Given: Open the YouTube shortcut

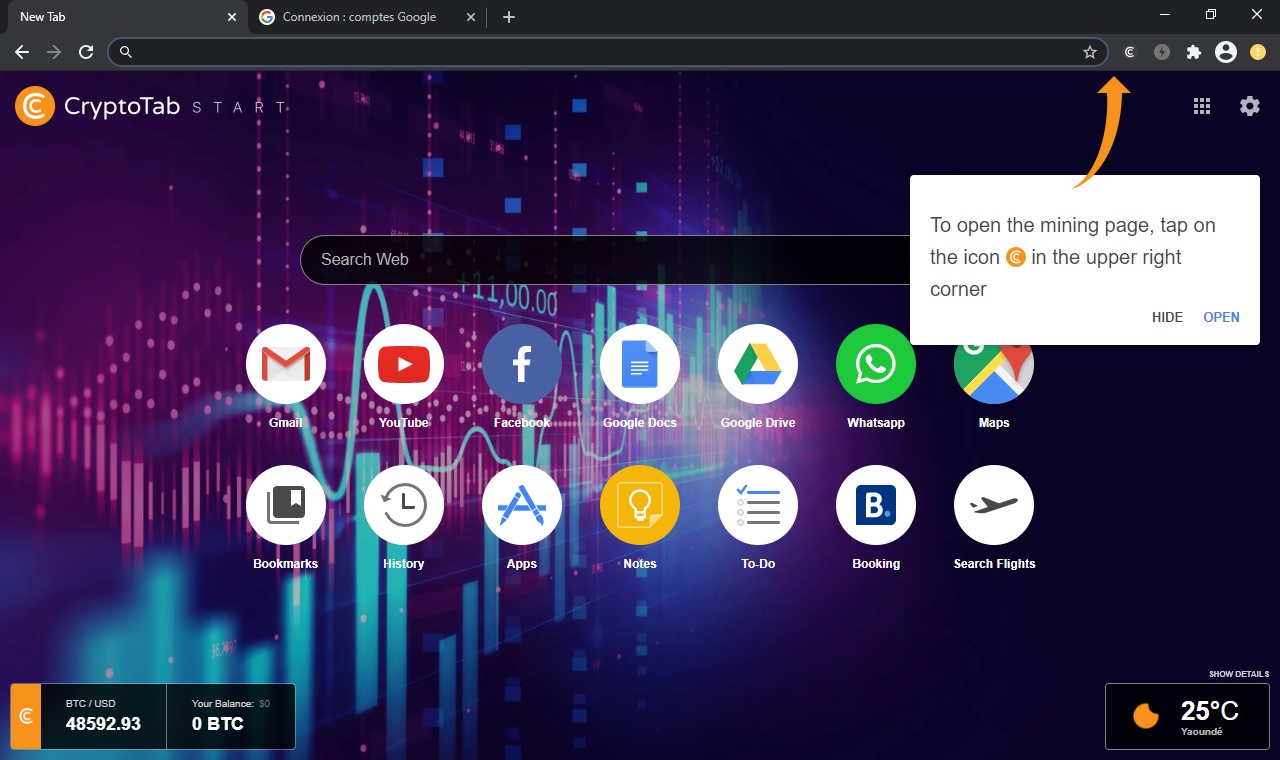Looking at the screenshot, I should pos(404,364).
